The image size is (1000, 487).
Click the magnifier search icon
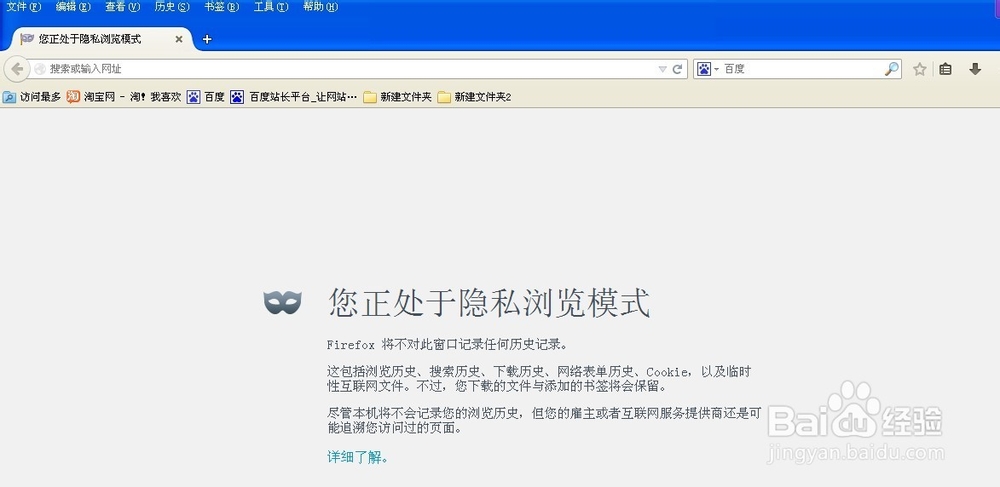coord(892,69)
